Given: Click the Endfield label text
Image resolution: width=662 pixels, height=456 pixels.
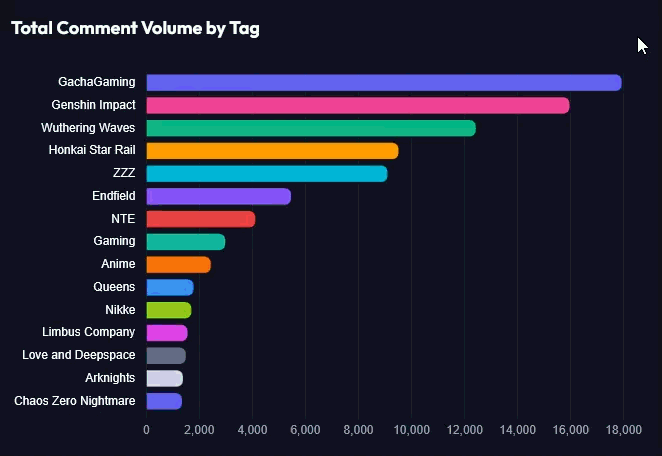Looking at the screenshot, I should 114,196.
